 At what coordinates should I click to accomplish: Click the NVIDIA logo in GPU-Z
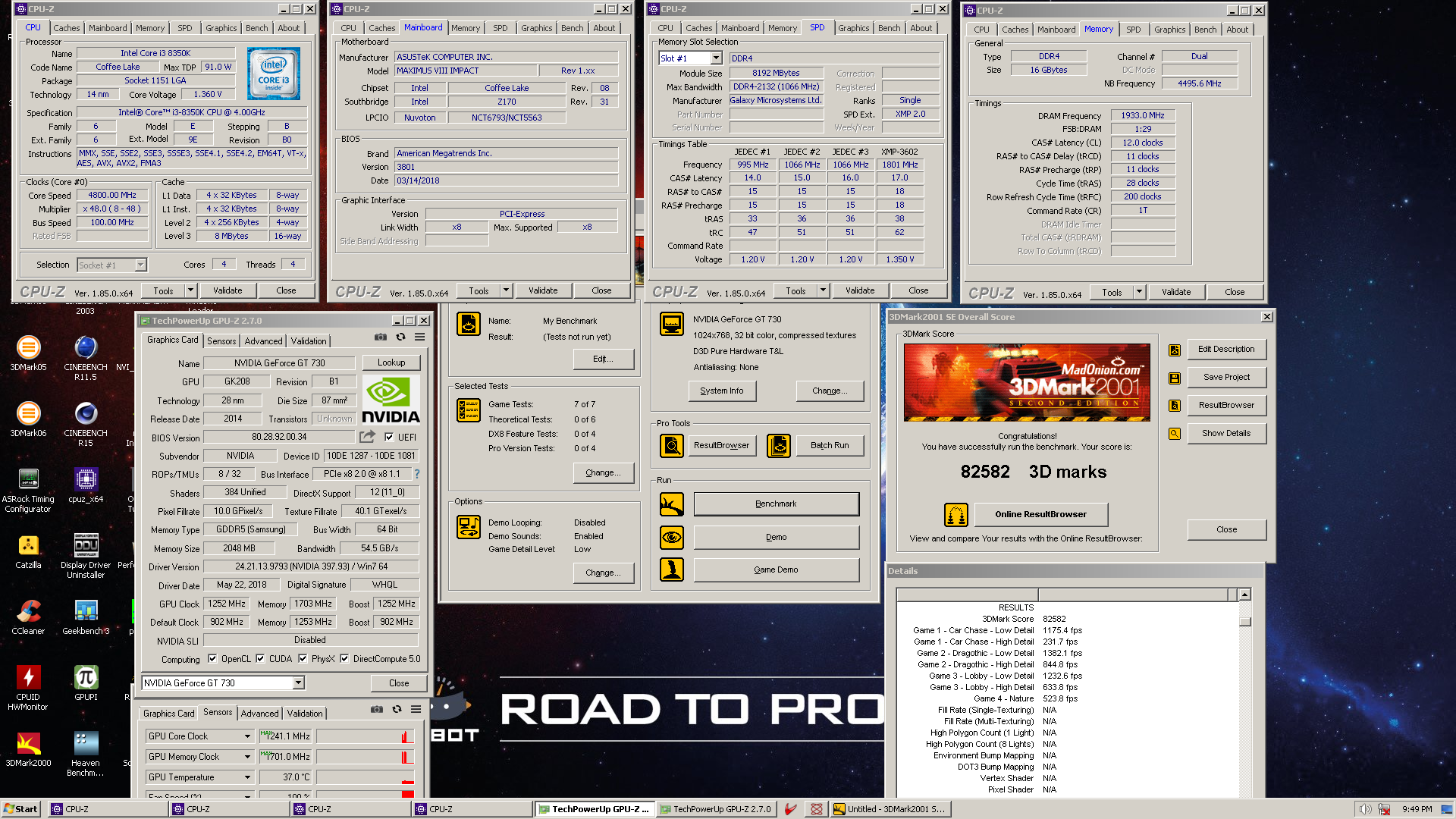click(391, 400)
